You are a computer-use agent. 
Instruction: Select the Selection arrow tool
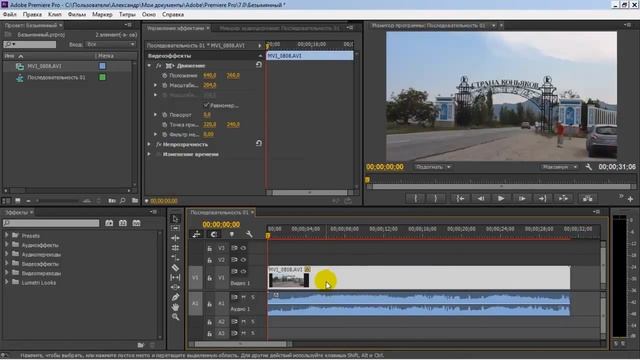click(x=176, y=219)
